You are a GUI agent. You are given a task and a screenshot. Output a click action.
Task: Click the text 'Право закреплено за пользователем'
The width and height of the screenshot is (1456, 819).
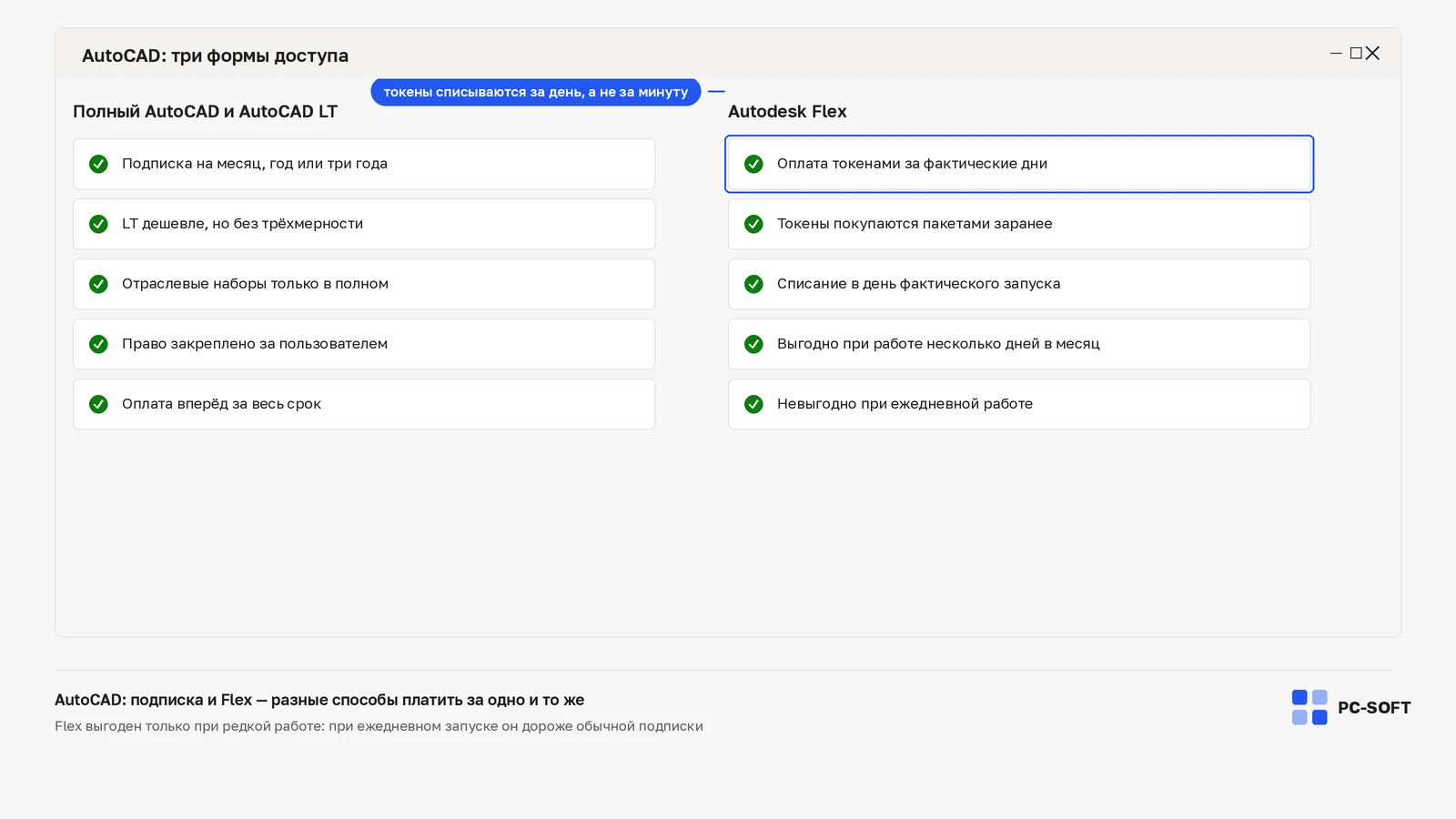point(255,344)
